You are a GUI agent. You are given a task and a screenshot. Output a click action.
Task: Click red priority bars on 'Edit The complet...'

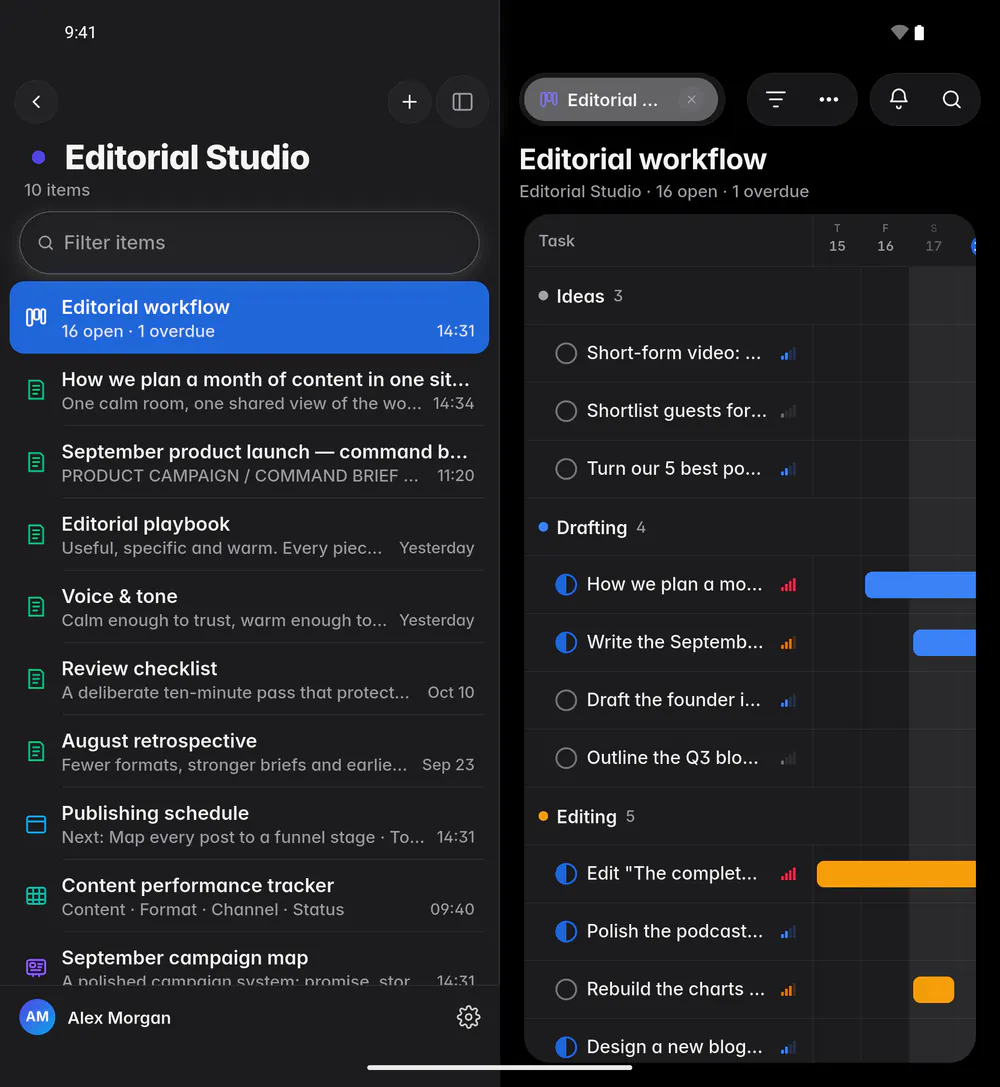[x=788, y=874]
